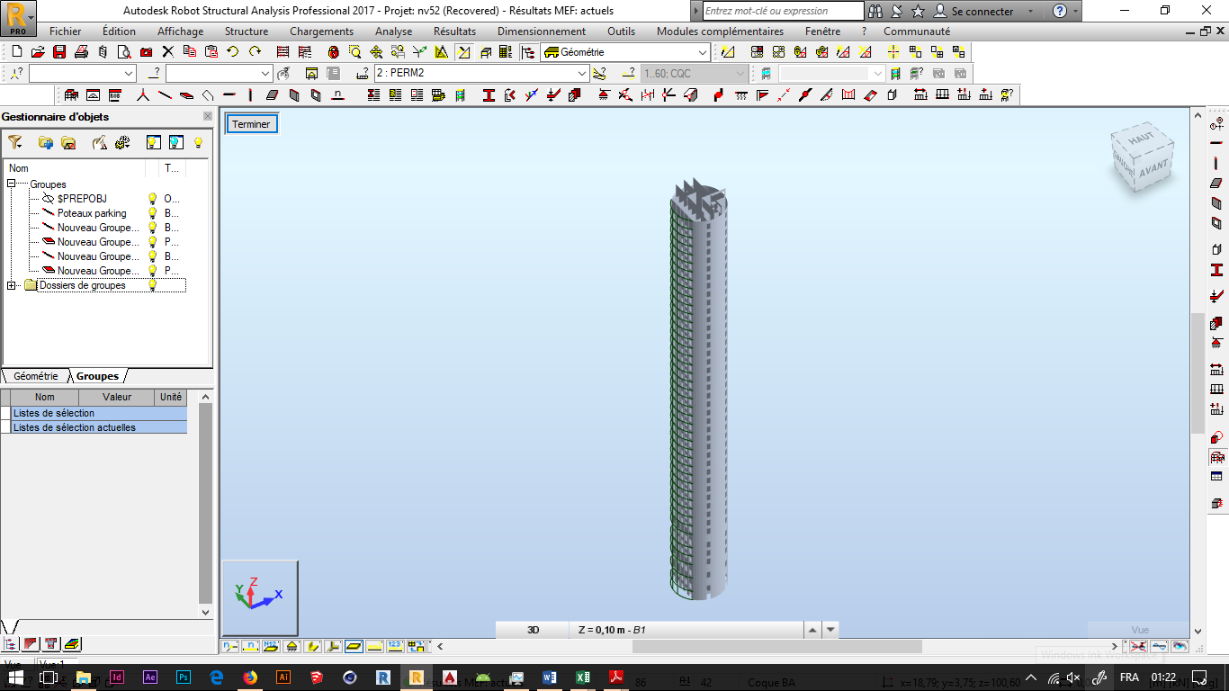Screen dimensions: 1229x691
Task: Click the Terminer button
Action: click(252, 124)
